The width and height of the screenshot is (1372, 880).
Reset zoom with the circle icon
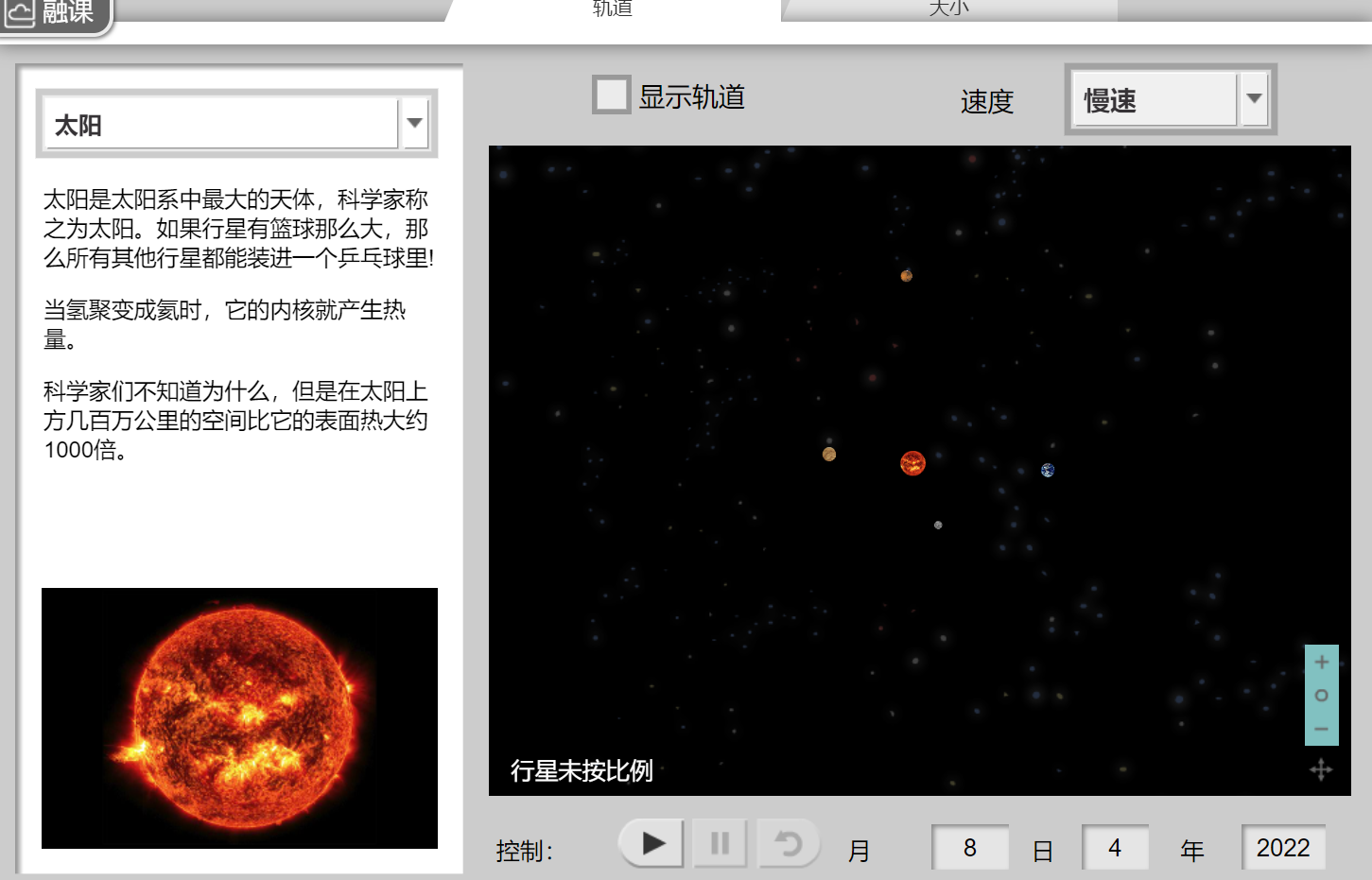point(1321,697)
